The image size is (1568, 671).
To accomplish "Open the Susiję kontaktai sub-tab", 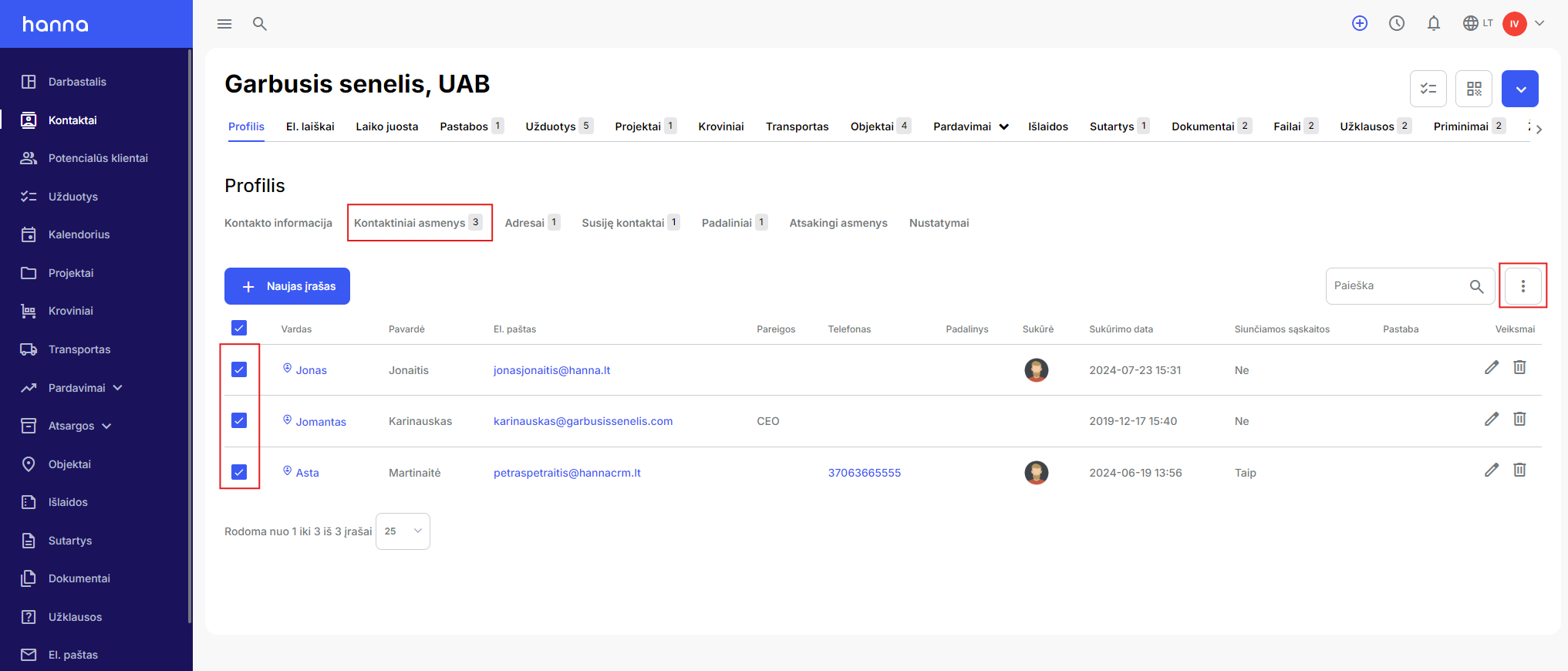I will (630, 223).
